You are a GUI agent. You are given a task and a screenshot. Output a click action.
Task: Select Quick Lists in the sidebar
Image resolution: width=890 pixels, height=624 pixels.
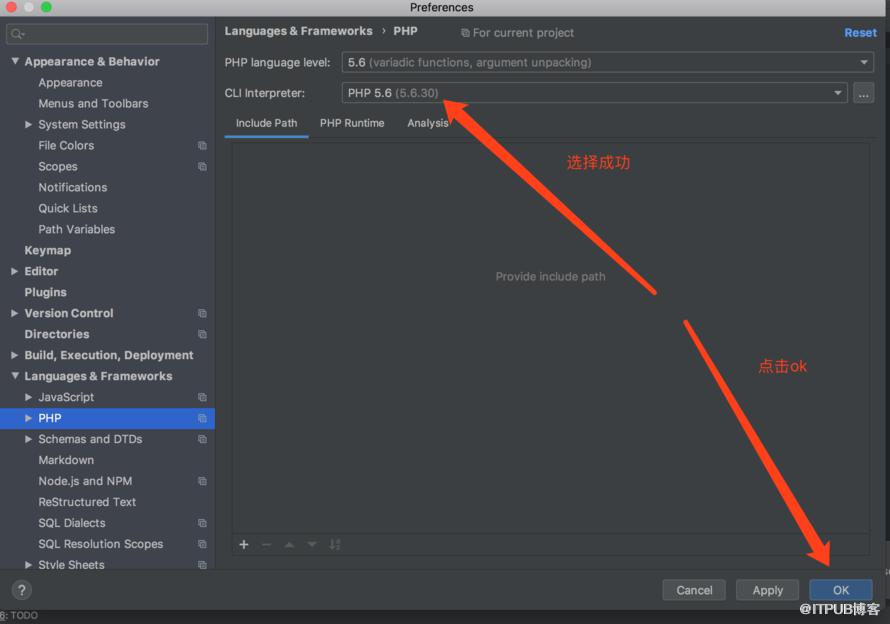click(x=68, y=208)
